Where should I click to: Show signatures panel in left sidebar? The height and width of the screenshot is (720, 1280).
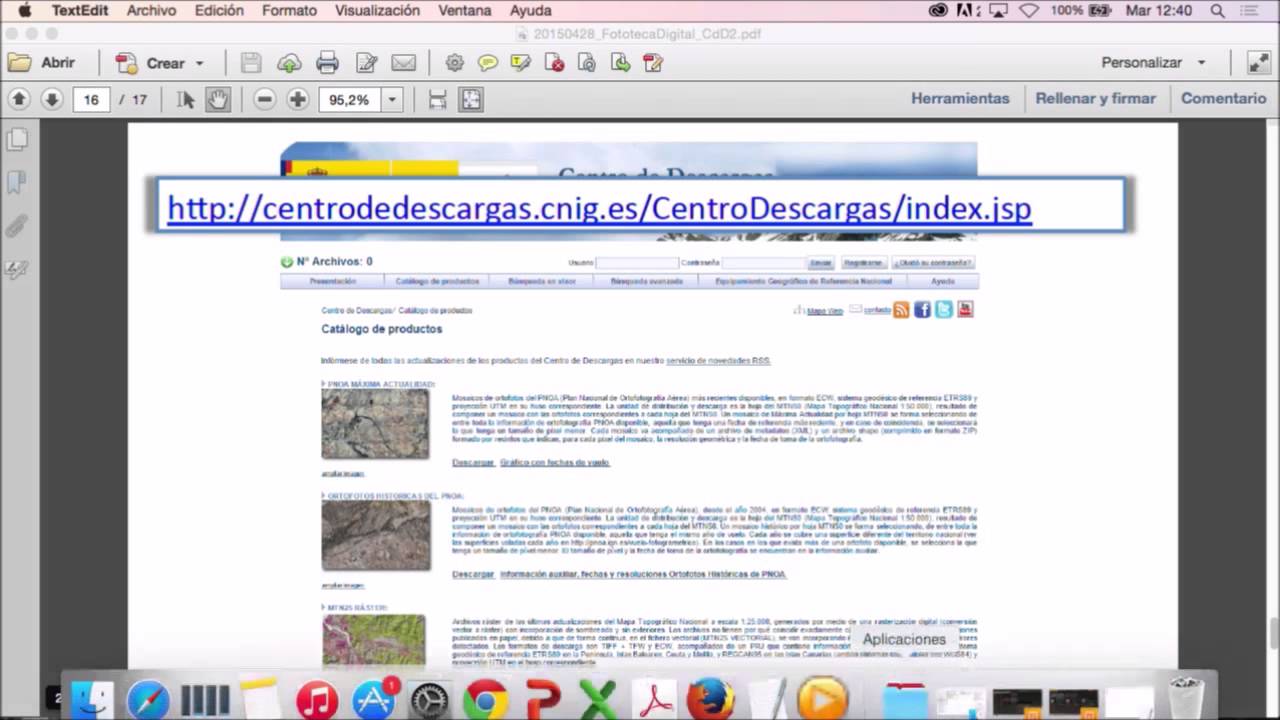[x=17, y=269]
